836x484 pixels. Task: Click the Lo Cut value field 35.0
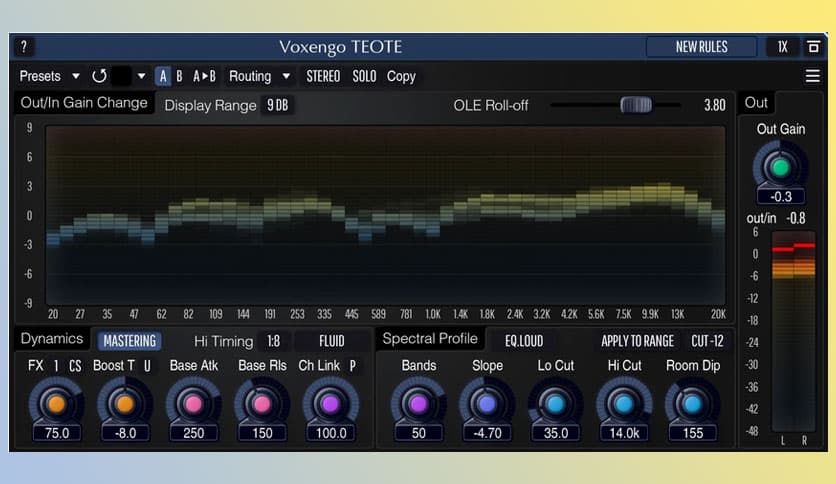tap(556, 433)
